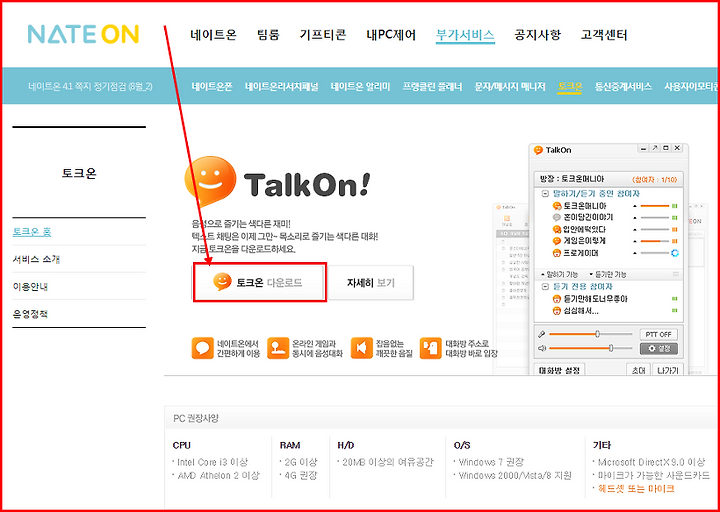
Task: Click the 자세히 보기 button
Action: click(371, 282)
